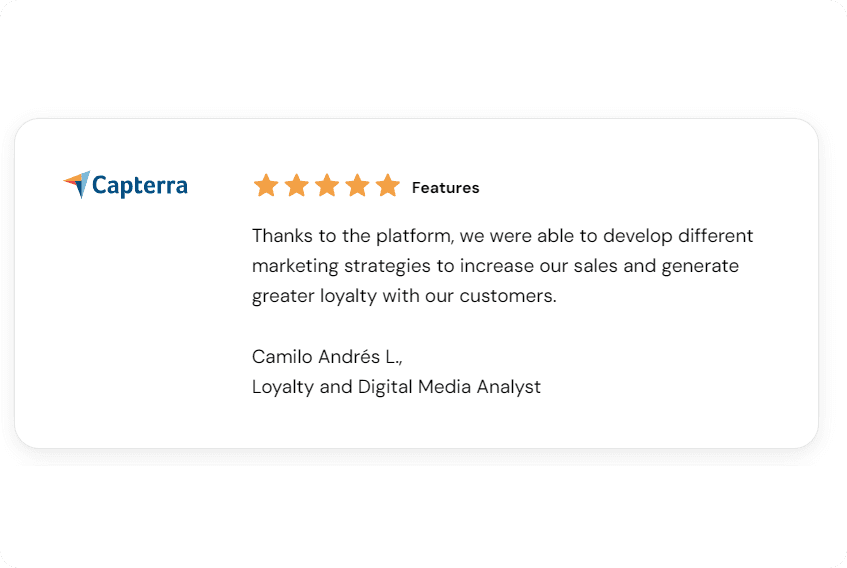The image size is (847, 568).
Task: Click the Capterra wordmark text
Action: [x=139, y=185]
